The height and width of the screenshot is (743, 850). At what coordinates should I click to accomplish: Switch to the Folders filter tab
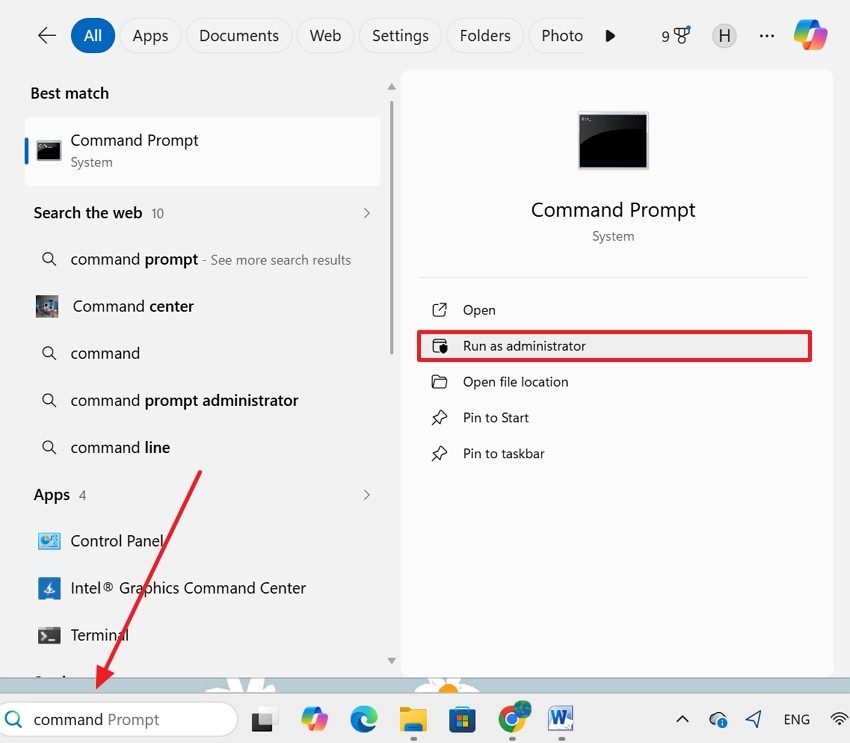point(485,36)
